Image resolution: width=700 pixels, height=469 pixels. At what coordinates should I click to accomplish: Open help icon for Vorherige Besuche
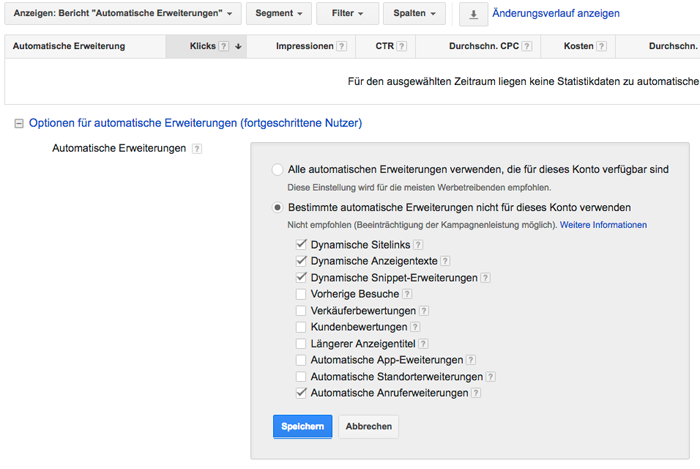pyautogui.click(x=407, y=294)
